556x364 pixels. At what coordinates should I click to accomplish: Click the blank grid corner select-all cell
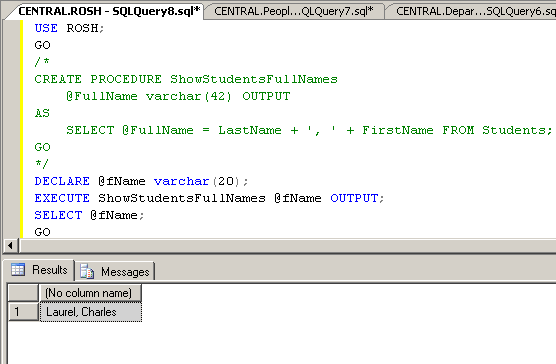point(23,293)
